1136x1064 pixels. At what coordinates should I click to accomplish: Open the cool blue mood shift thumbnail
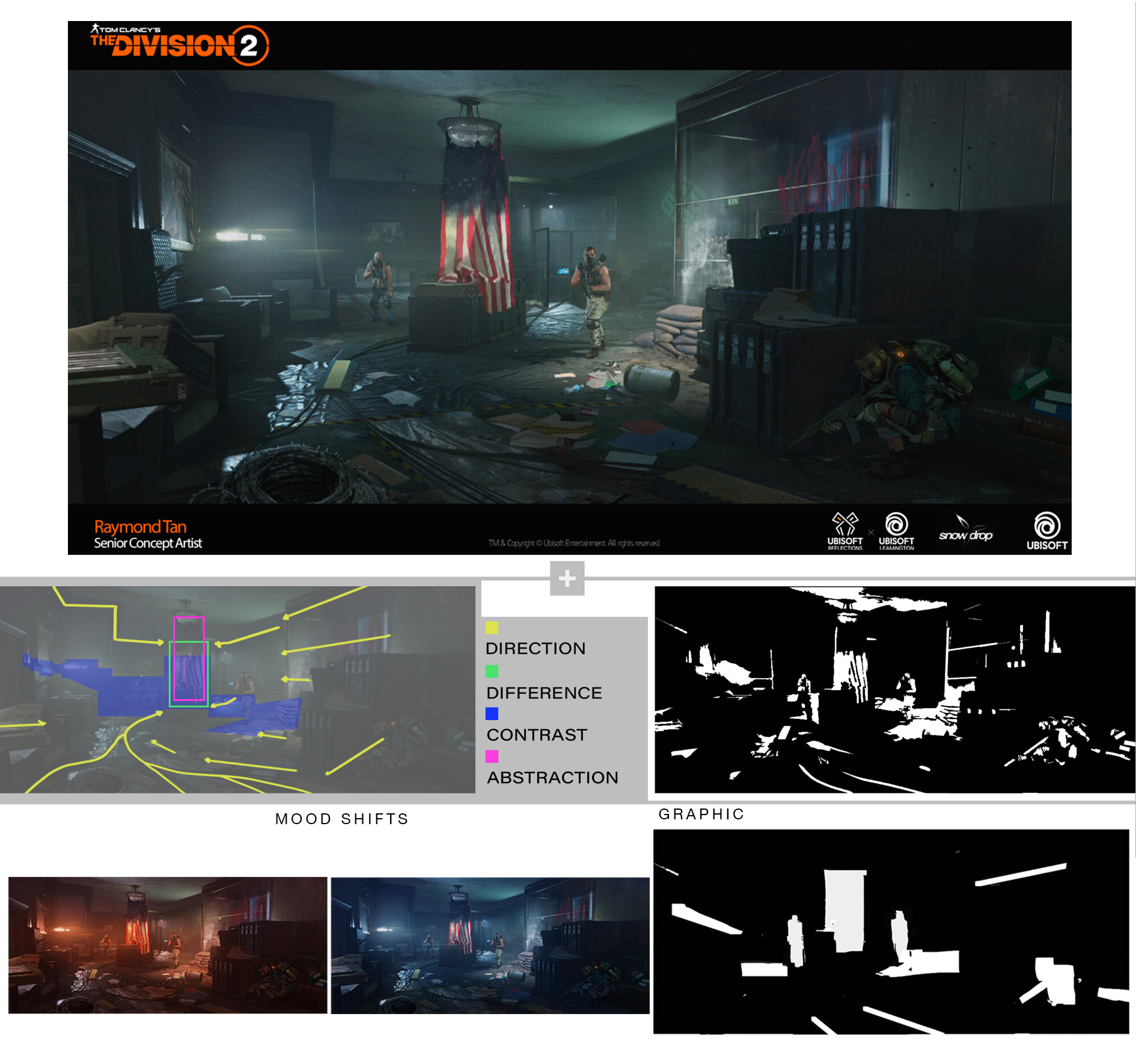click(x=490, y=946)
